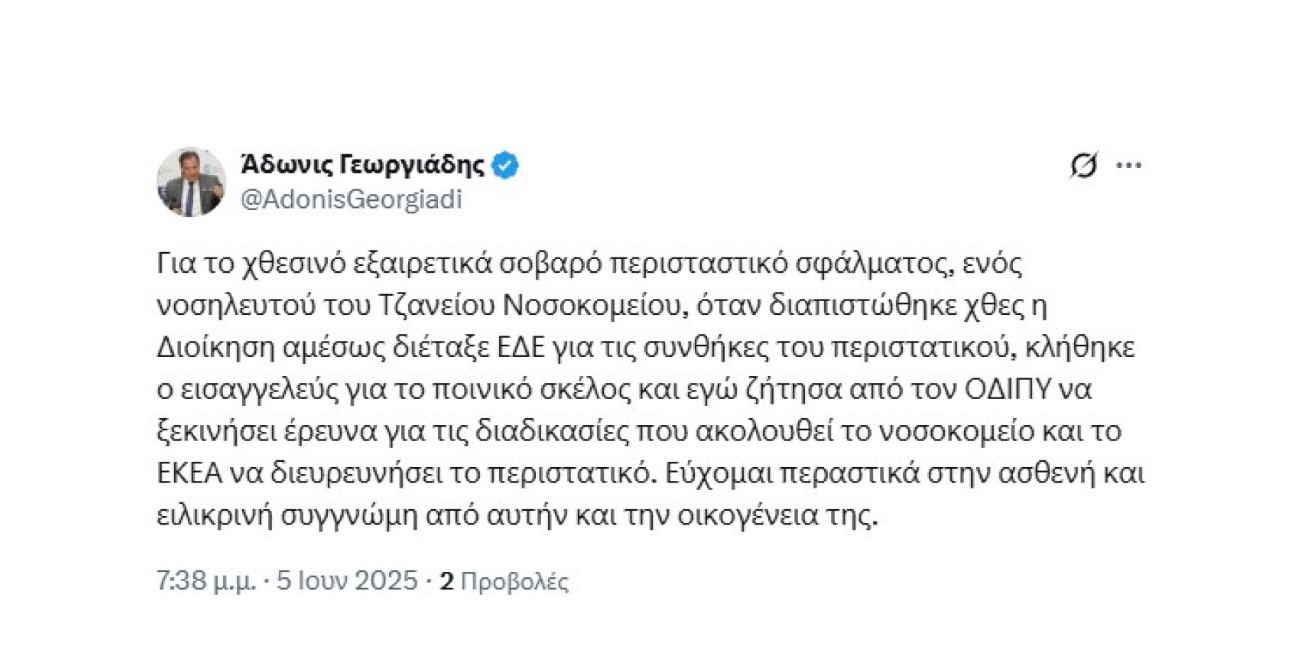Open the Άδωνις Γεωργιάδης display name link

[x=363, y=165]
